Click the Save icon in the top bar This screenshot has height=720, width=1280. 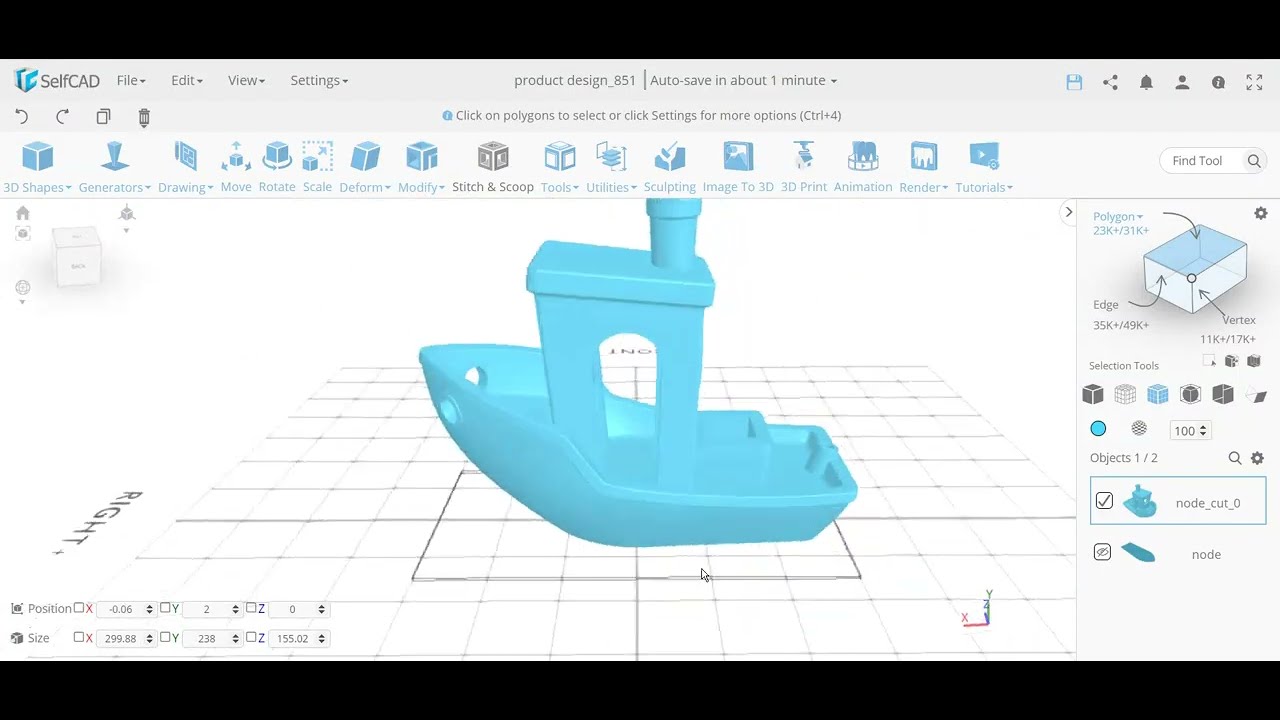[x=1074, y=82]
